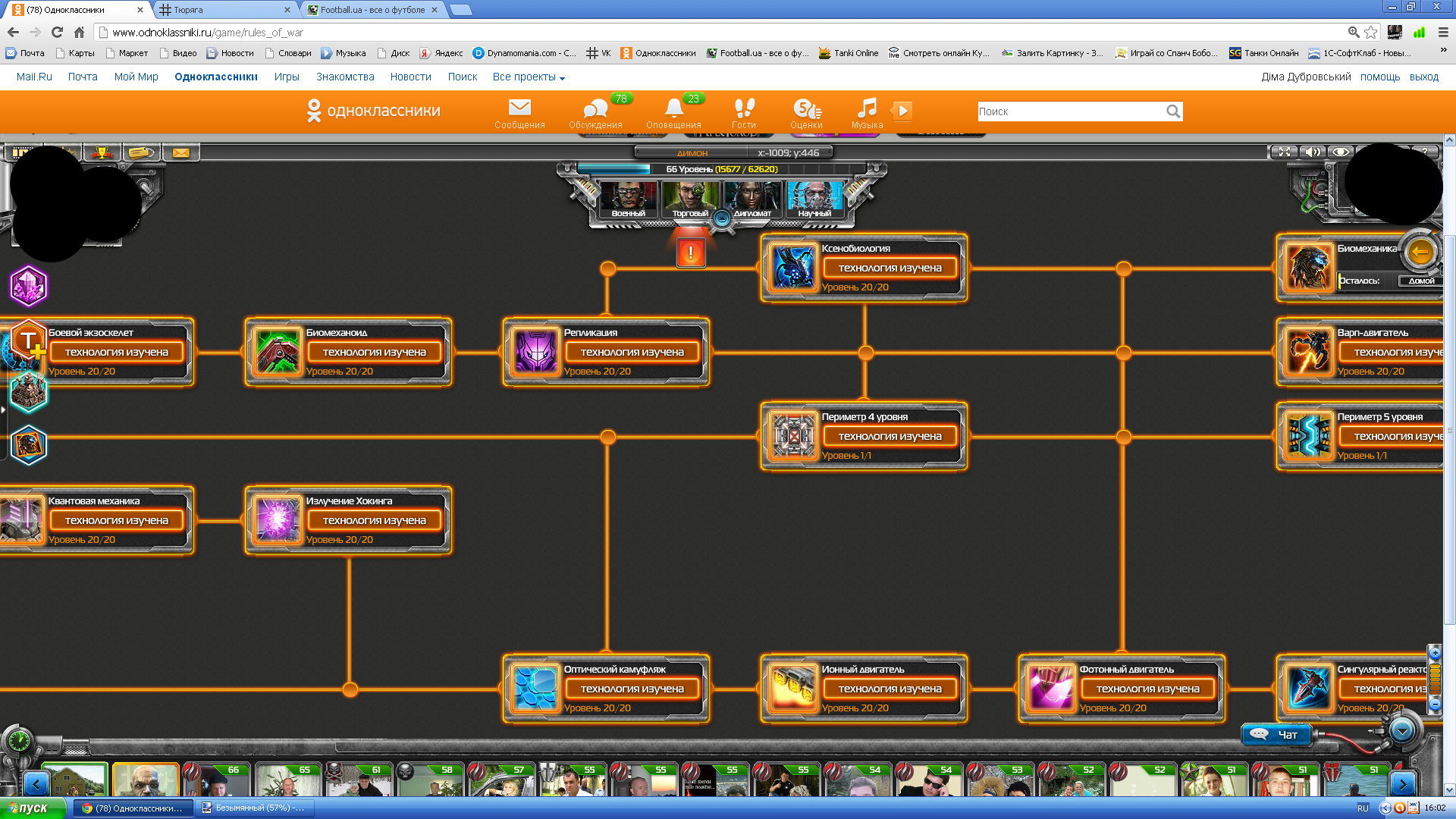Click the green clock timer icon
The image size is (1456, 819).
point(19,740)
